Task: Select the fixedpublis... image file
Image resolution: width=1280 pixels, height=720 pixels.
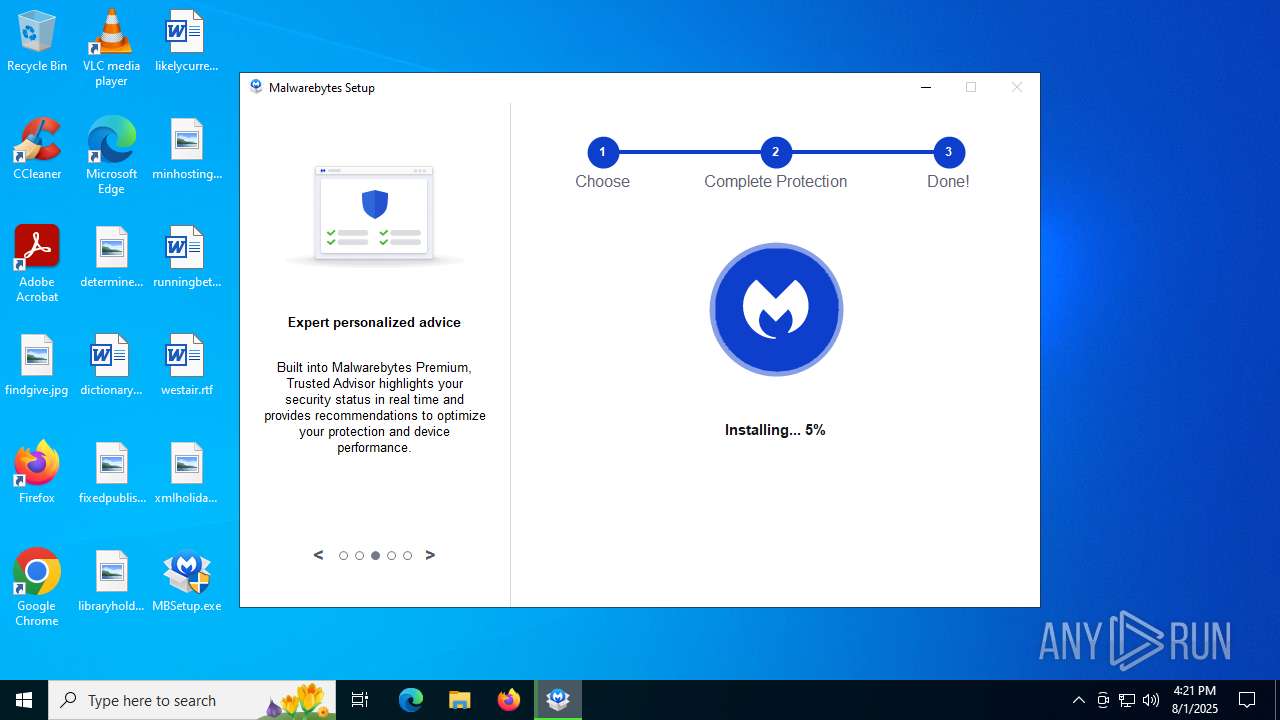Action: pos(111,473)
